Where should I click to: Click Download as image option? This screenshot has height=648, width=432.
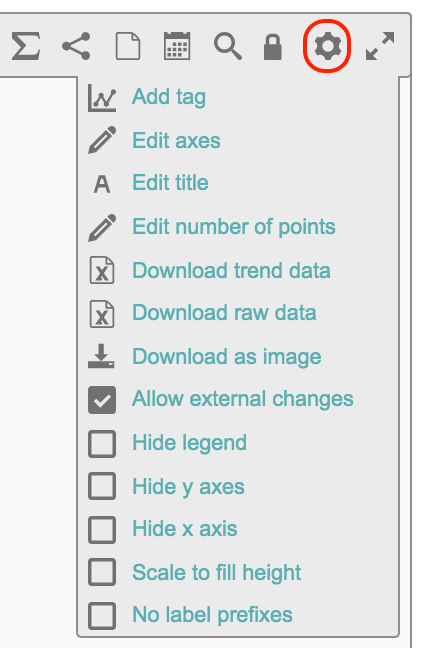tap(227, 357)
